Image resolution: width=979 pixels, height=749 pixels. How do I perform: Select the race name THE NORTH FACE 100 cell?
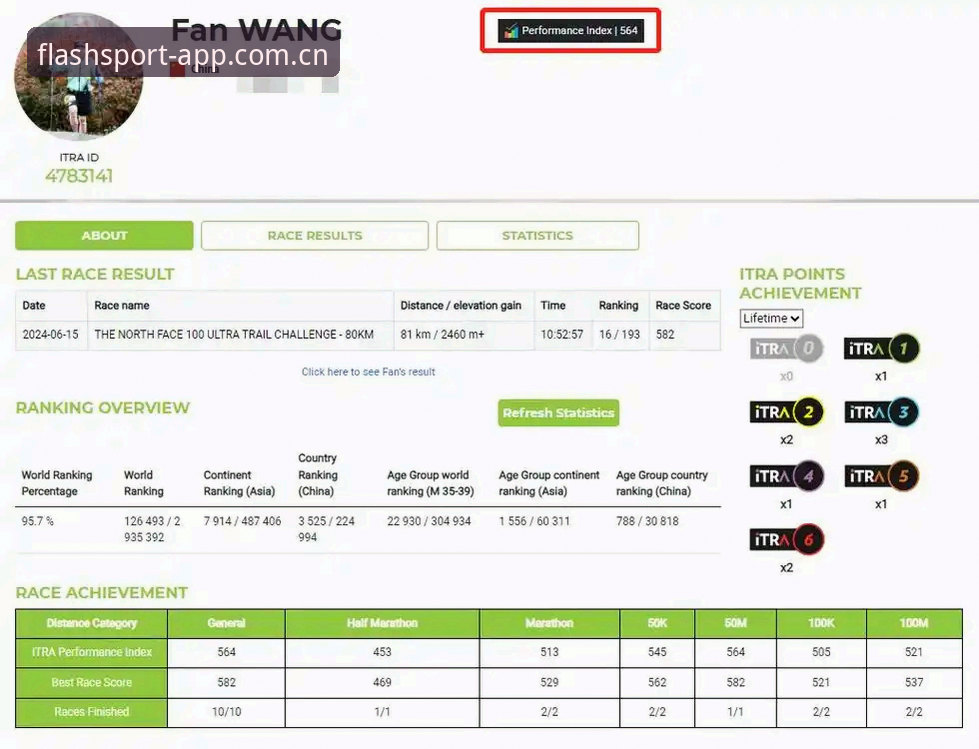240,335
